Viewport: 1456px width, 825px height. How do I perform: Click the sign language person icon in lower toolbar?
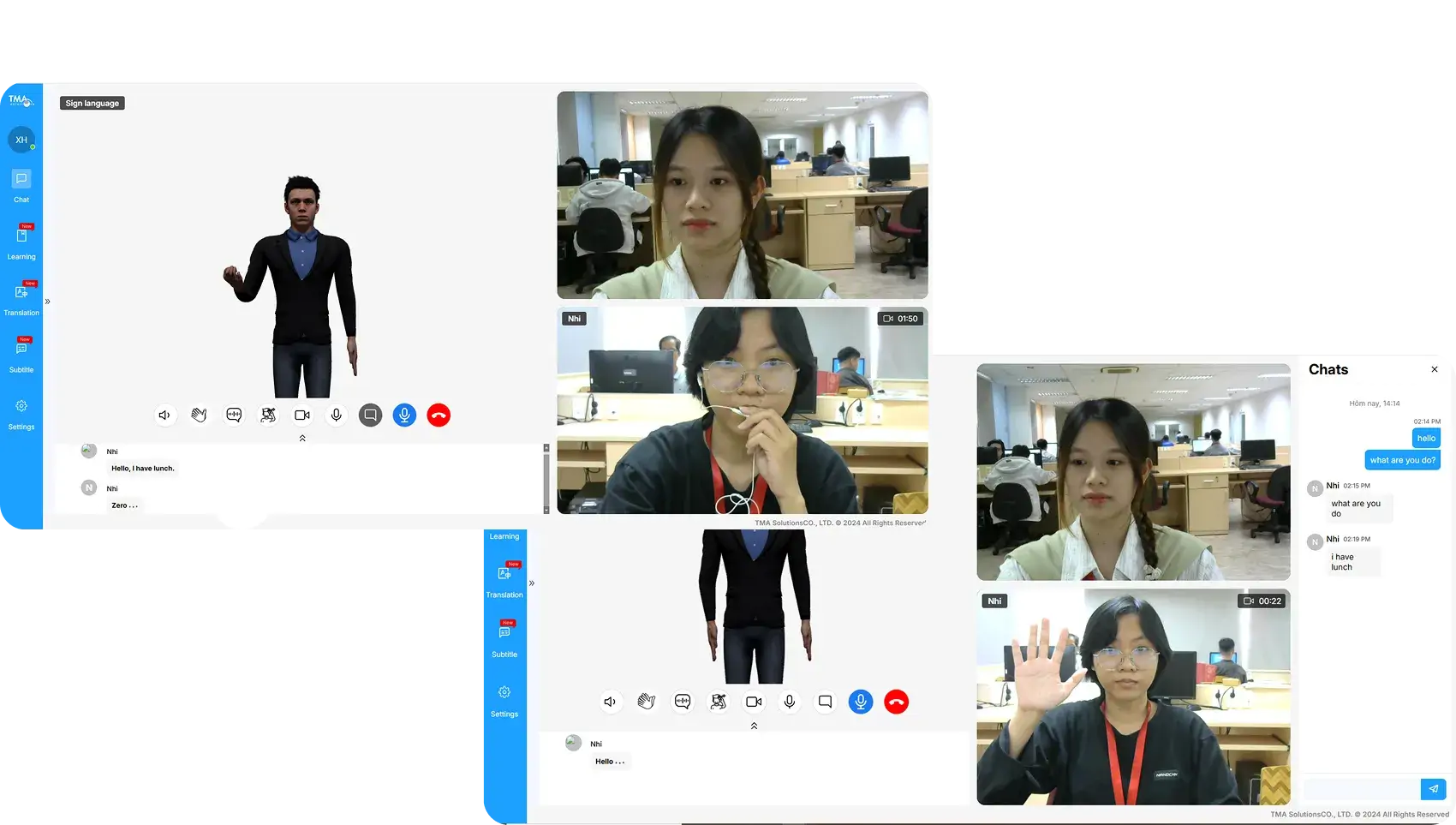click(x=719, y=702)
